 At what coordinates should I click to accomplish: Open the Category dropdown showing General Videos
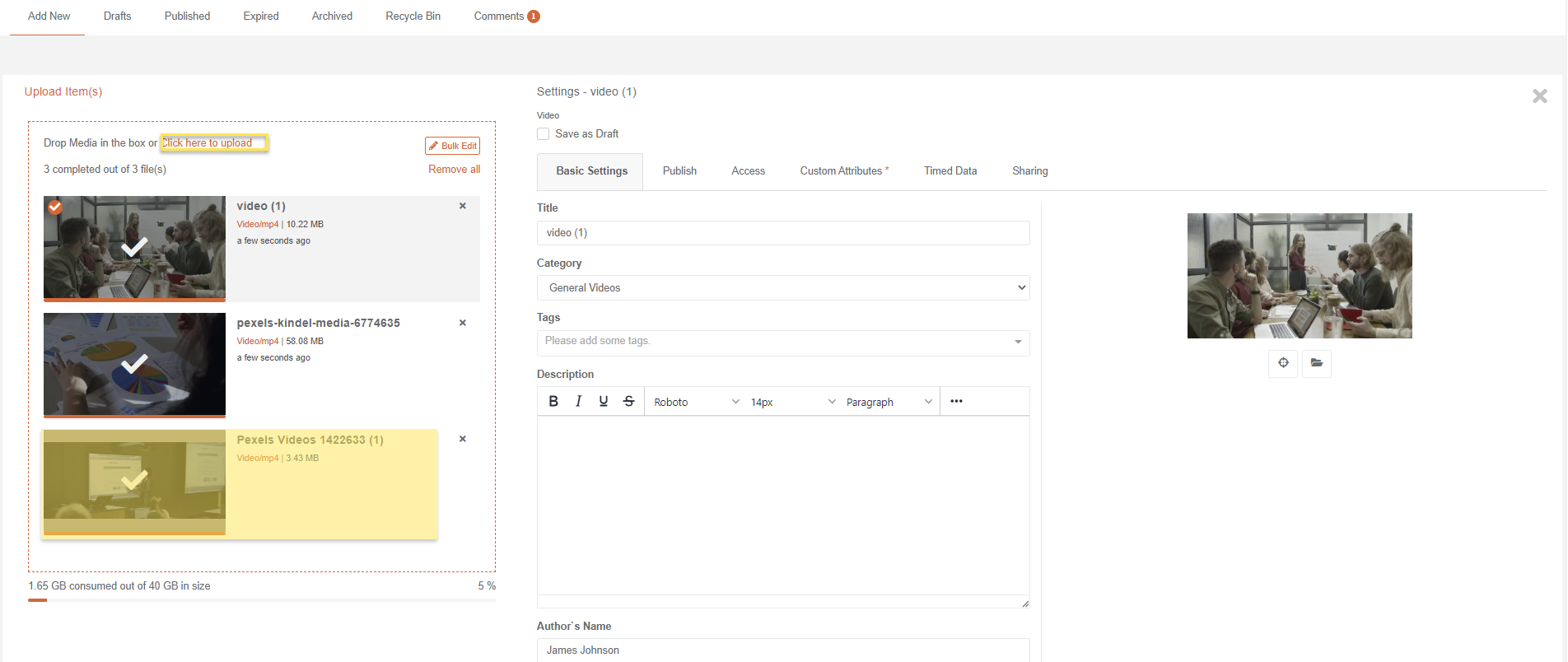pyautogui.click(x=782, y=287)
